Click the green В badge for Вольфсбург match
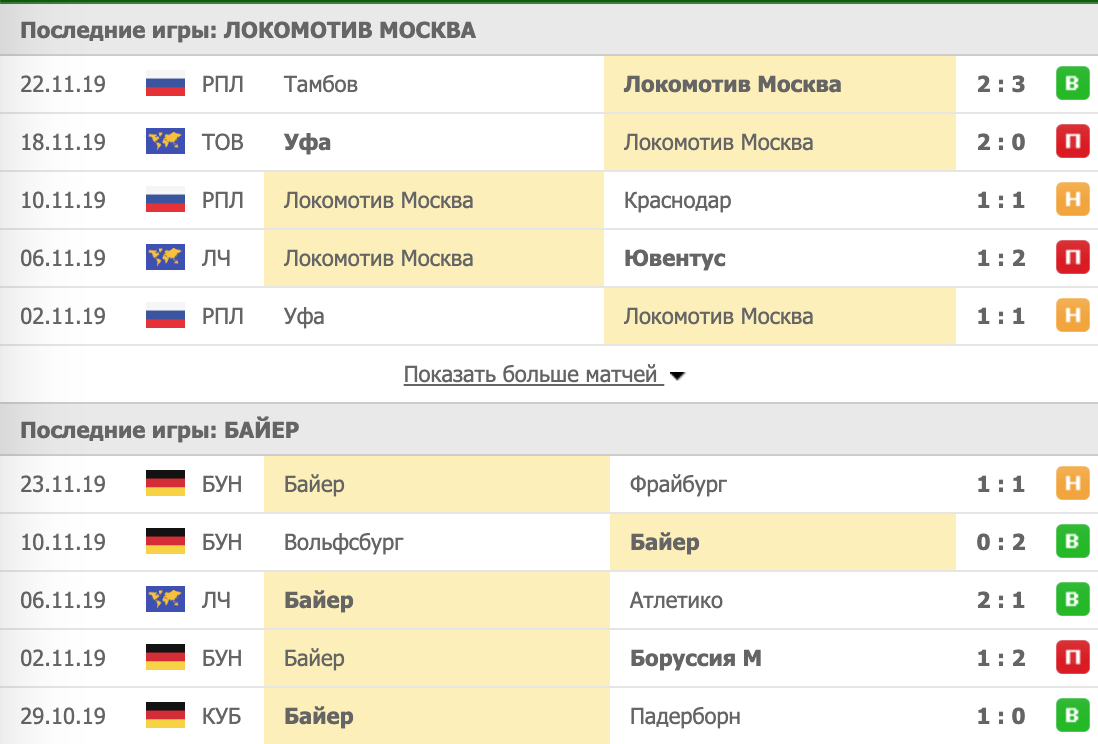 [1072, 542]
